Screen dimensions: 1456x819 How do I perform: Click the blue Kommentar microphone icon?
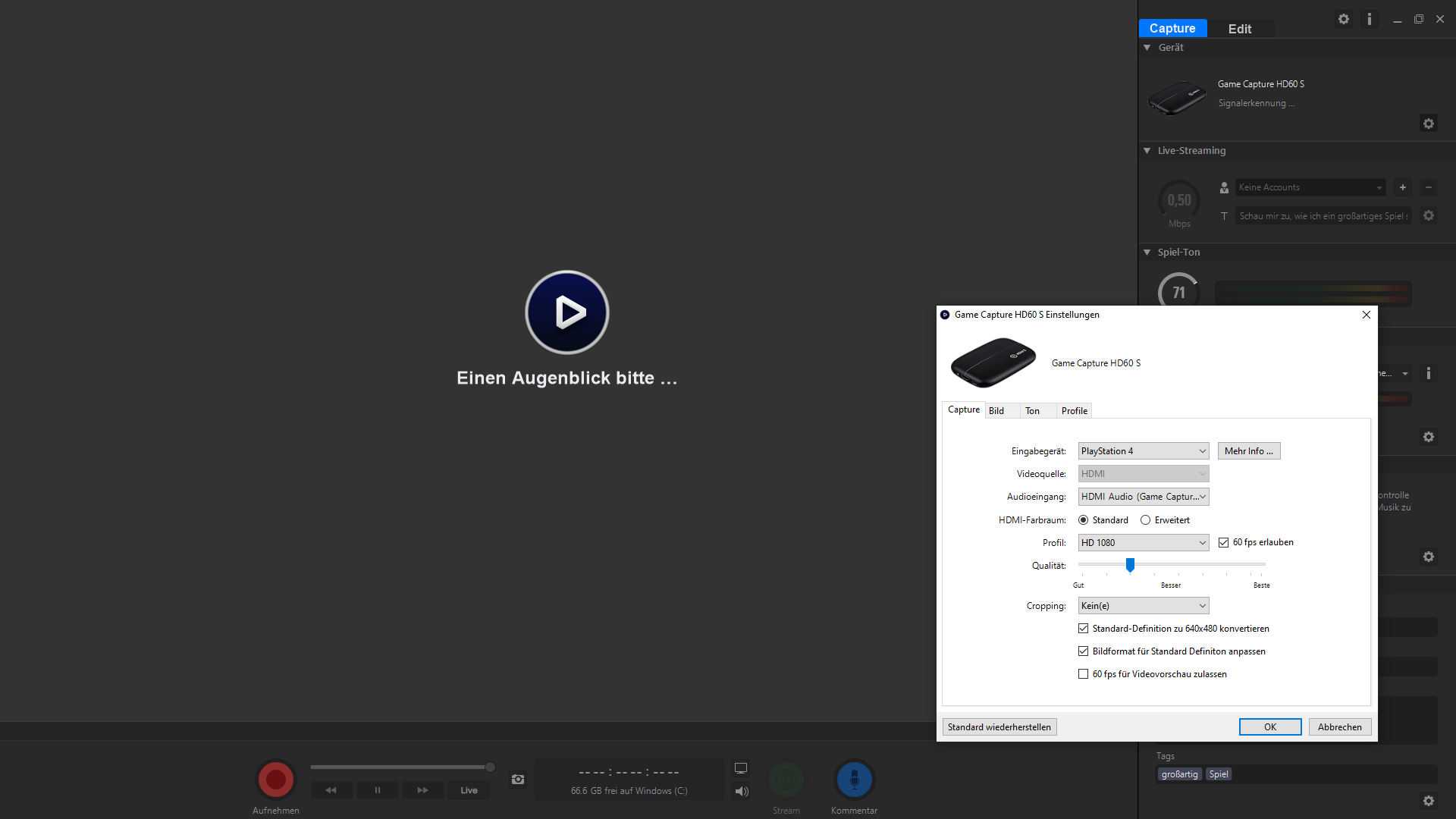(x=854, y=779)
